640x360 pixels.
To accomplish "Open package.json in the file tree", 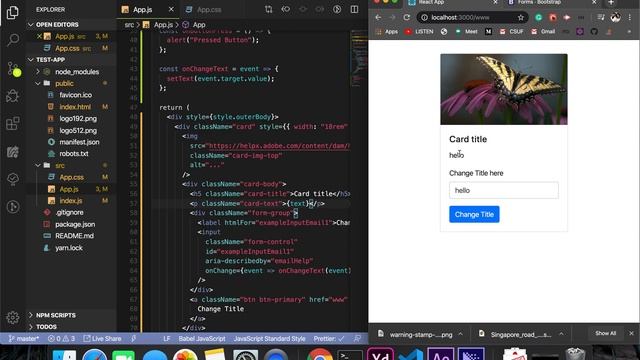I will click(75, 224).
